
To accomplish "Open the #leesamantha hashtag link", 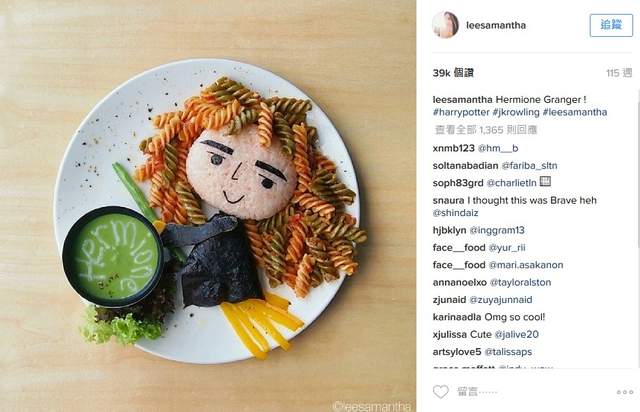I will click(x=575, y=112).
